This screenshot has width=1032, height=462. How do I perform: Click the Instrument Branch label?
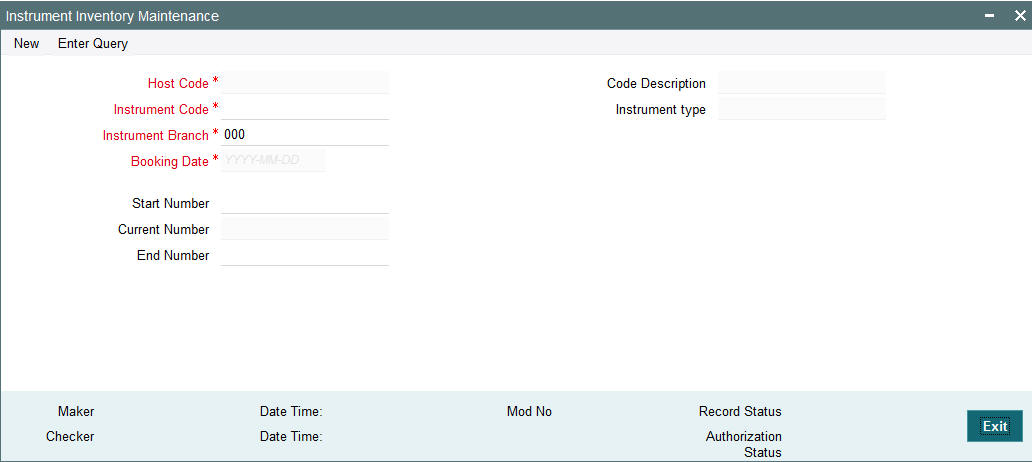[x=156, y=136]
